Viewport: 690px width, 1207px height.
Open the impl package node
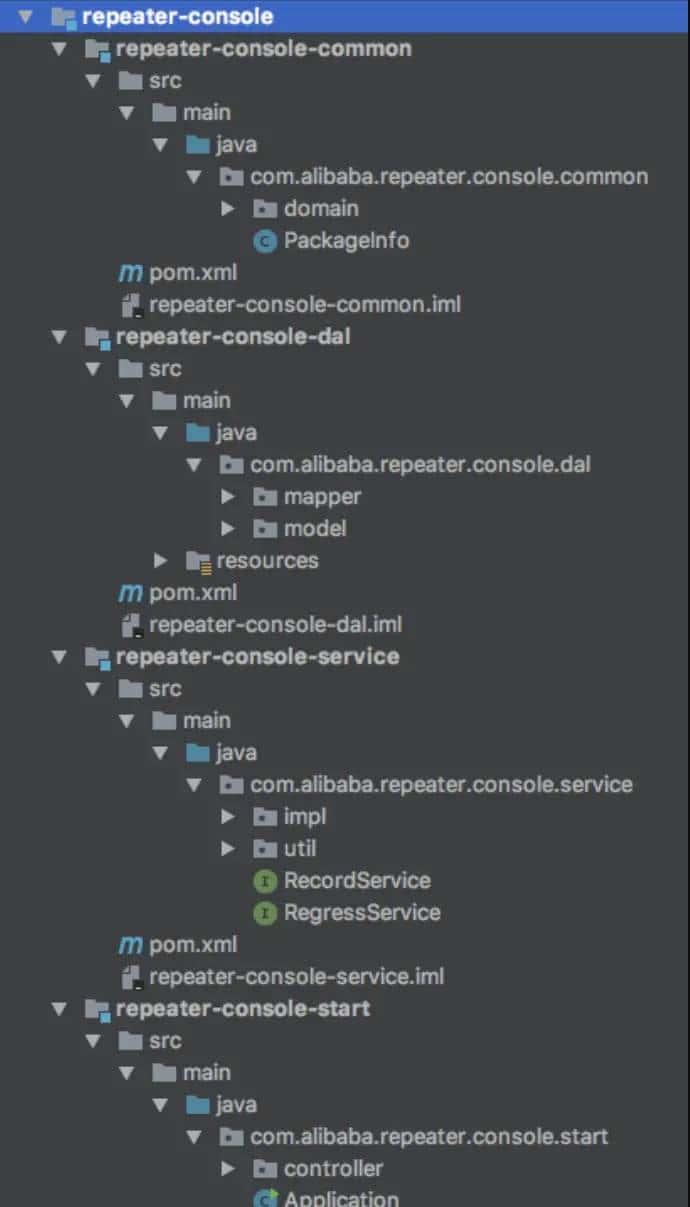[227, 816]
